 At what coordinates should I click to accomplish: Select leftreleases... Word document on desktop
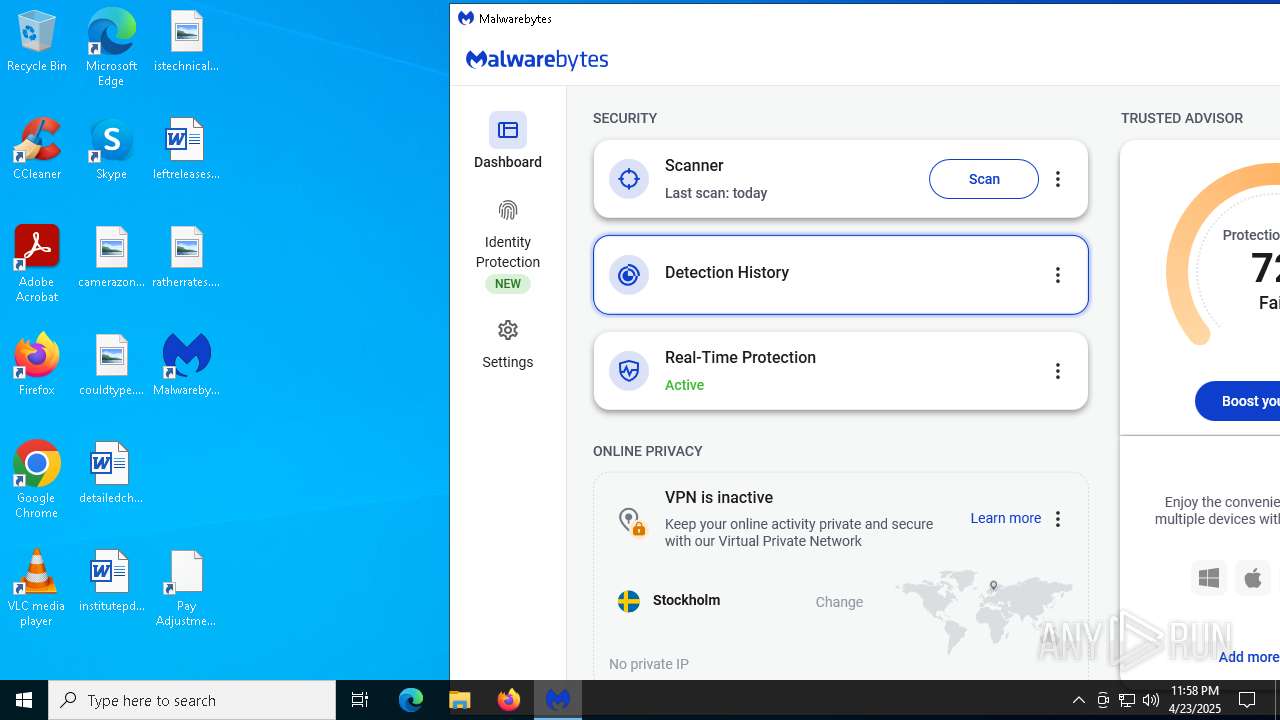[x=186, y=149]
